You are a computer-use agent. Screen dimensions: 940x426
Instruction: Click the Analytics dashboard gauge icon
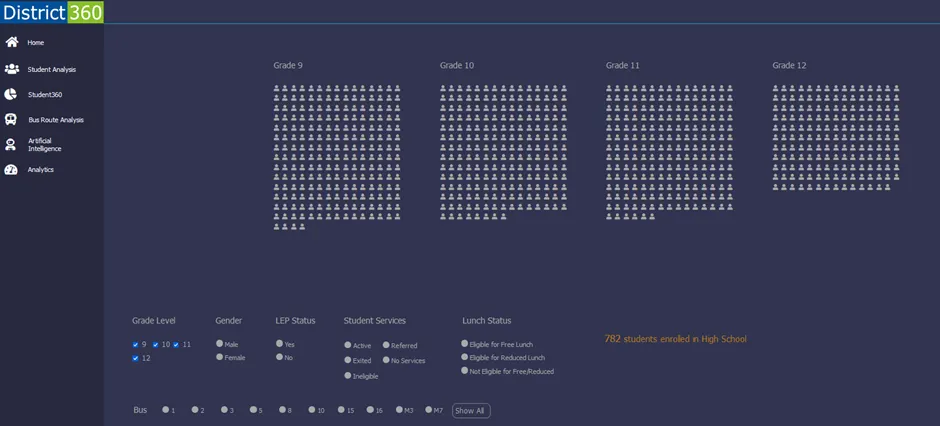click(11, 170)
